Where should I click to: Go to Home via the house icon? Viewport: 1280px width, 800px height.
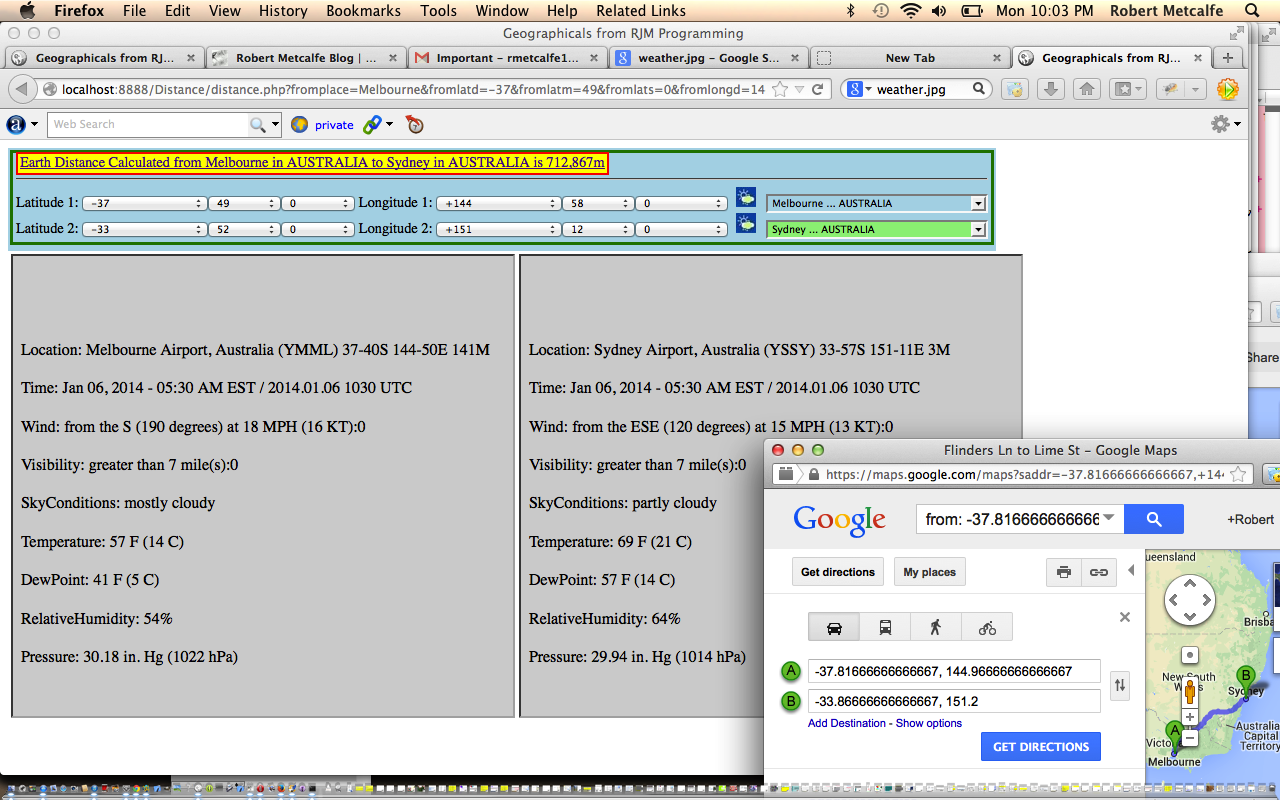click(1087, 89)
